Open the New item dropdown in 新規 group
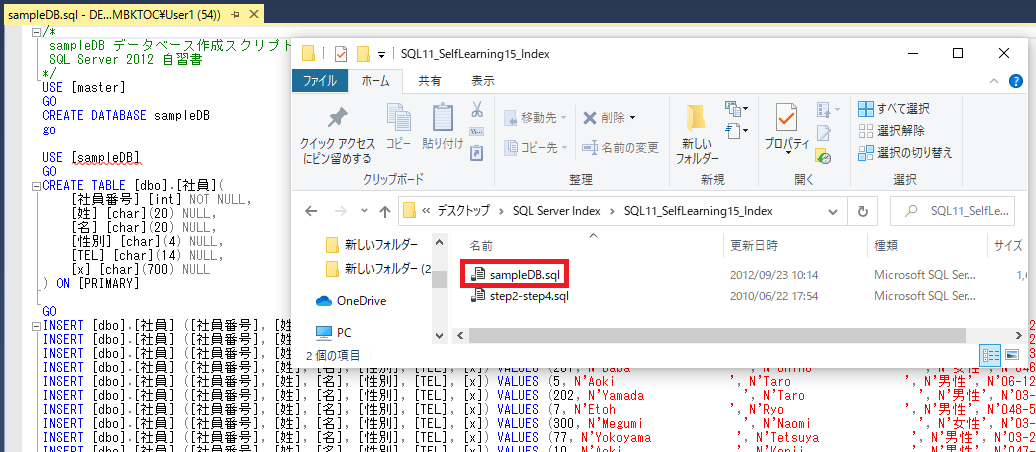Image resolution: width=1036 pixels, height=452 pixels. (x=737, y=108)
